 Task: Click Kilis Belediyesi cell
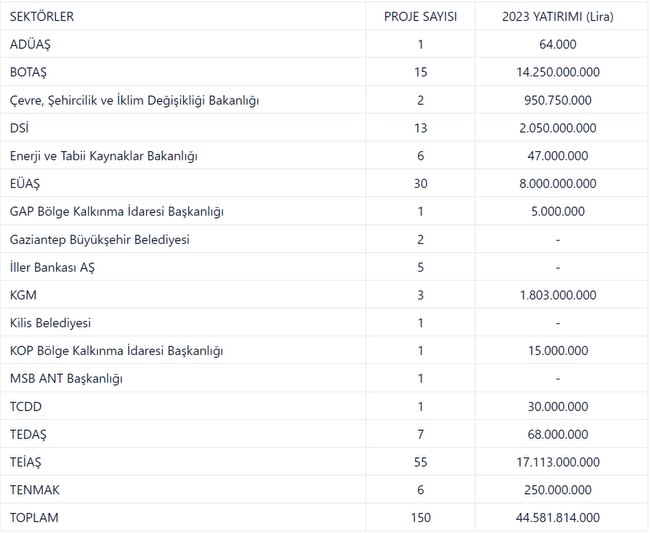point(50,323)
